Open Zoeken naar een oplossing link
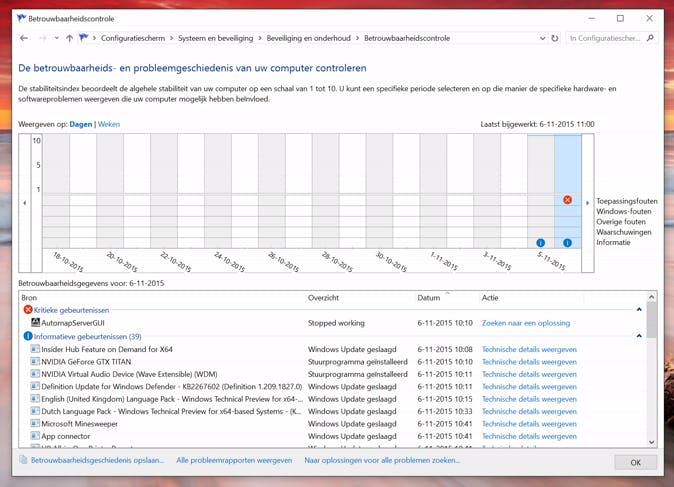Viewport: 674px width, 487px height. (526, 323)
